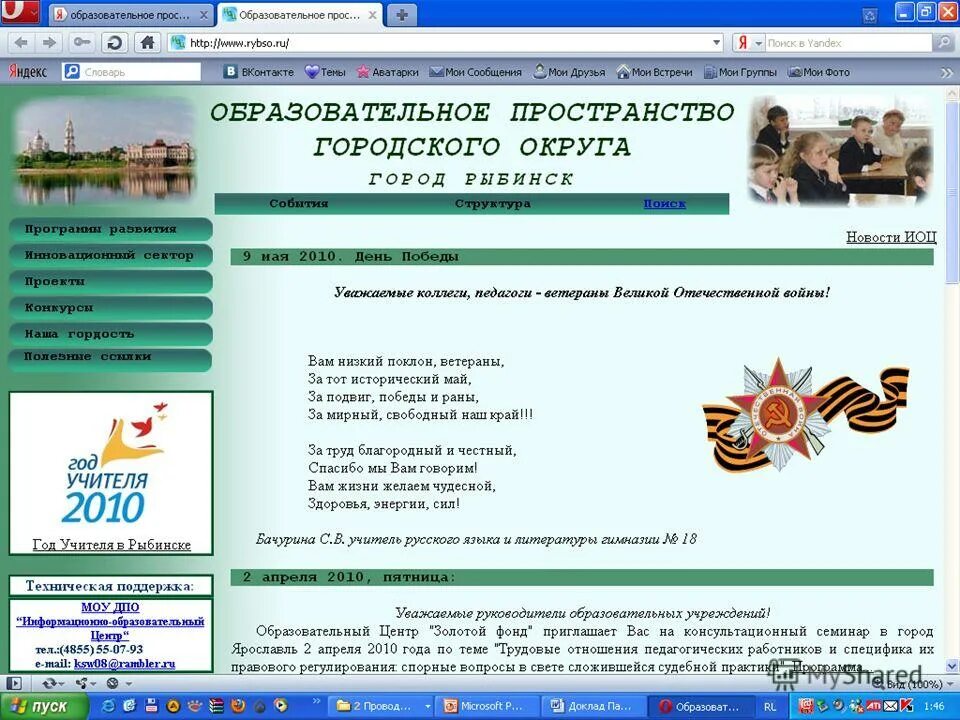Check Мои Сообщения via its toolbar icon

(x=478, y=72)
